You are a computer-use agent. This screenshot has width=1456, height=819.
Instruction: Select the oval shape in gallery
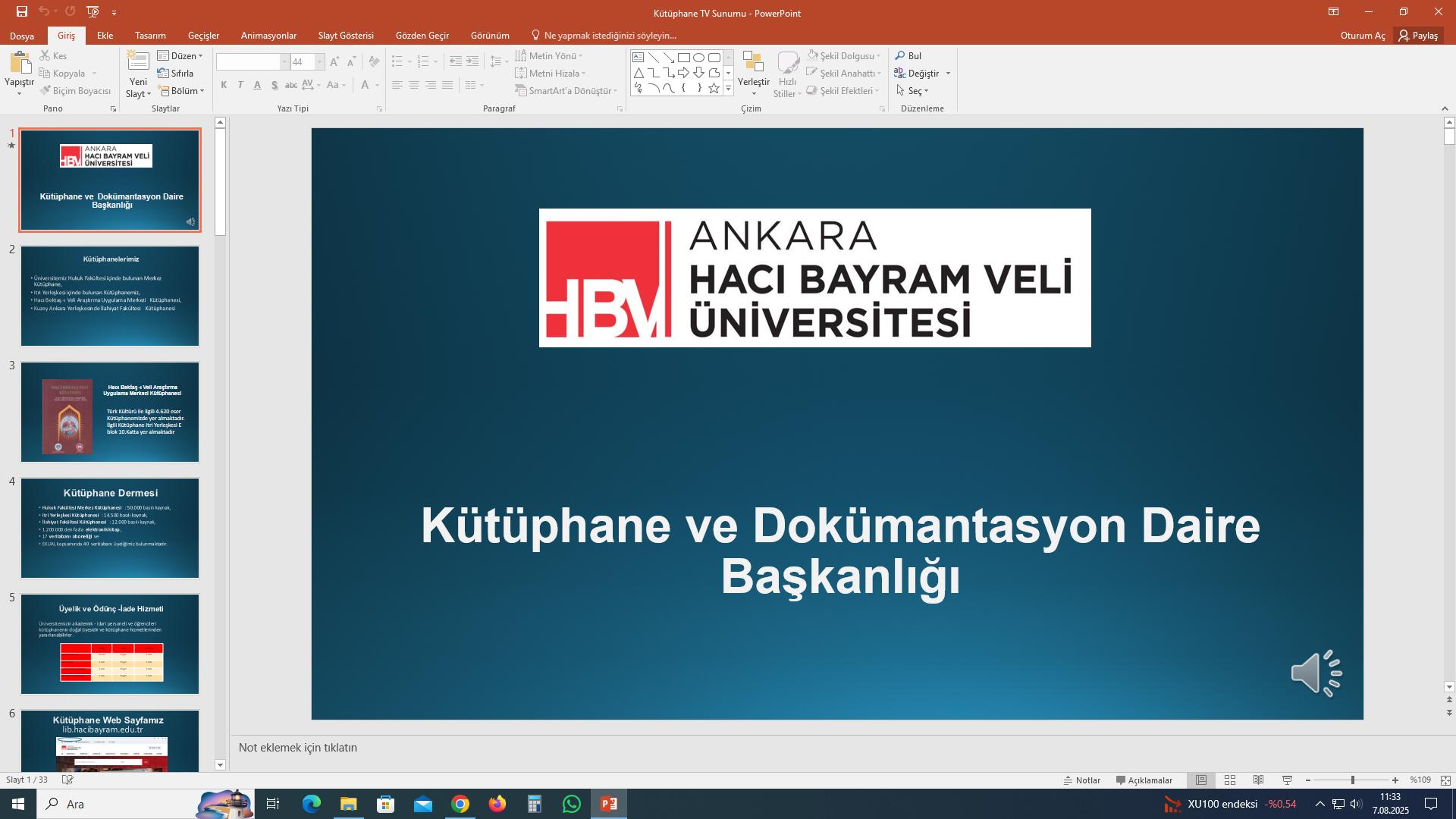698,58
